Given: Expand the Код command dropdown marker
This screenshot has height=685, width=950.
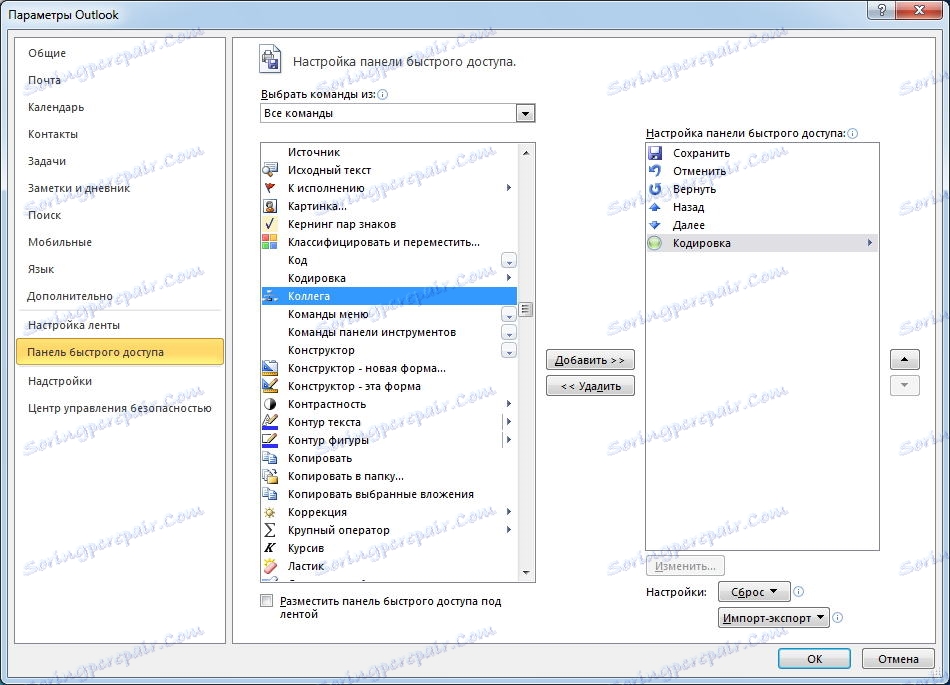Looking at the screenshot, I should tap(509, 260).
